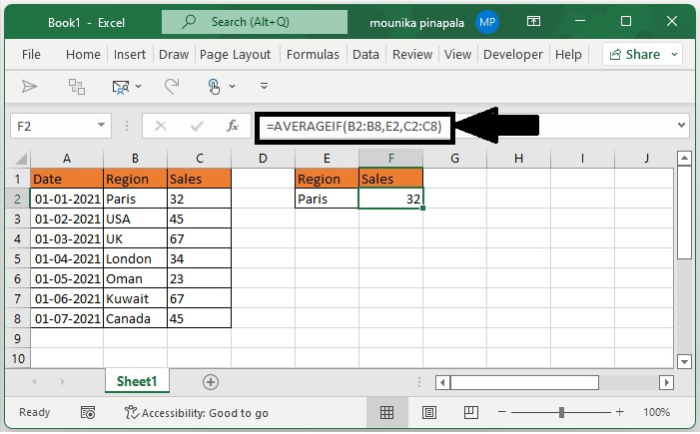
Task: Expand the Touch/Mouse mode dropdown arrow
Action: (x=232, y=86)
